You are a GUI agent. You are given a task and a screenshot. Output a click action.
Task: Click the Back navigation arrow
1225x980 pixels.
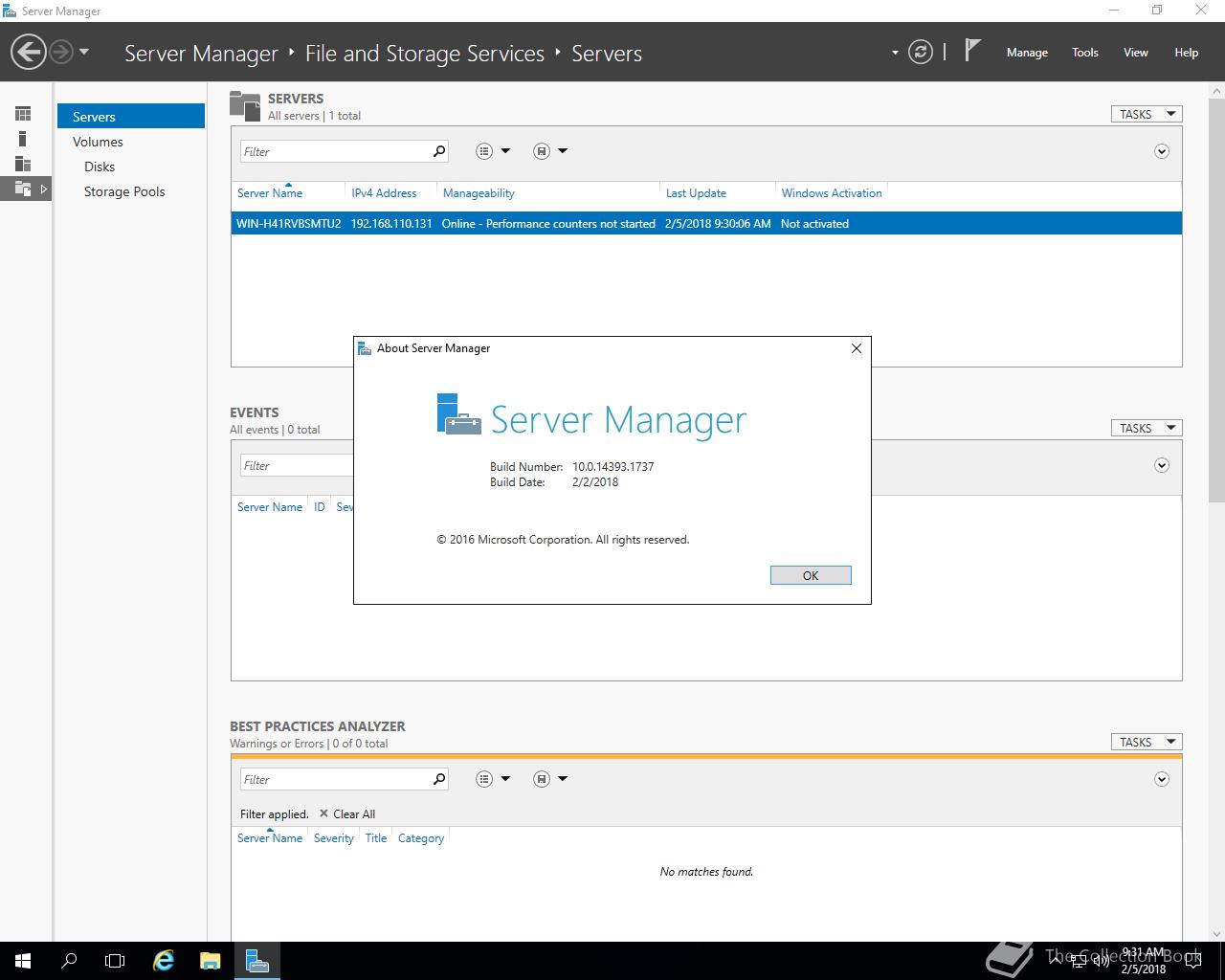click(29, 52)
